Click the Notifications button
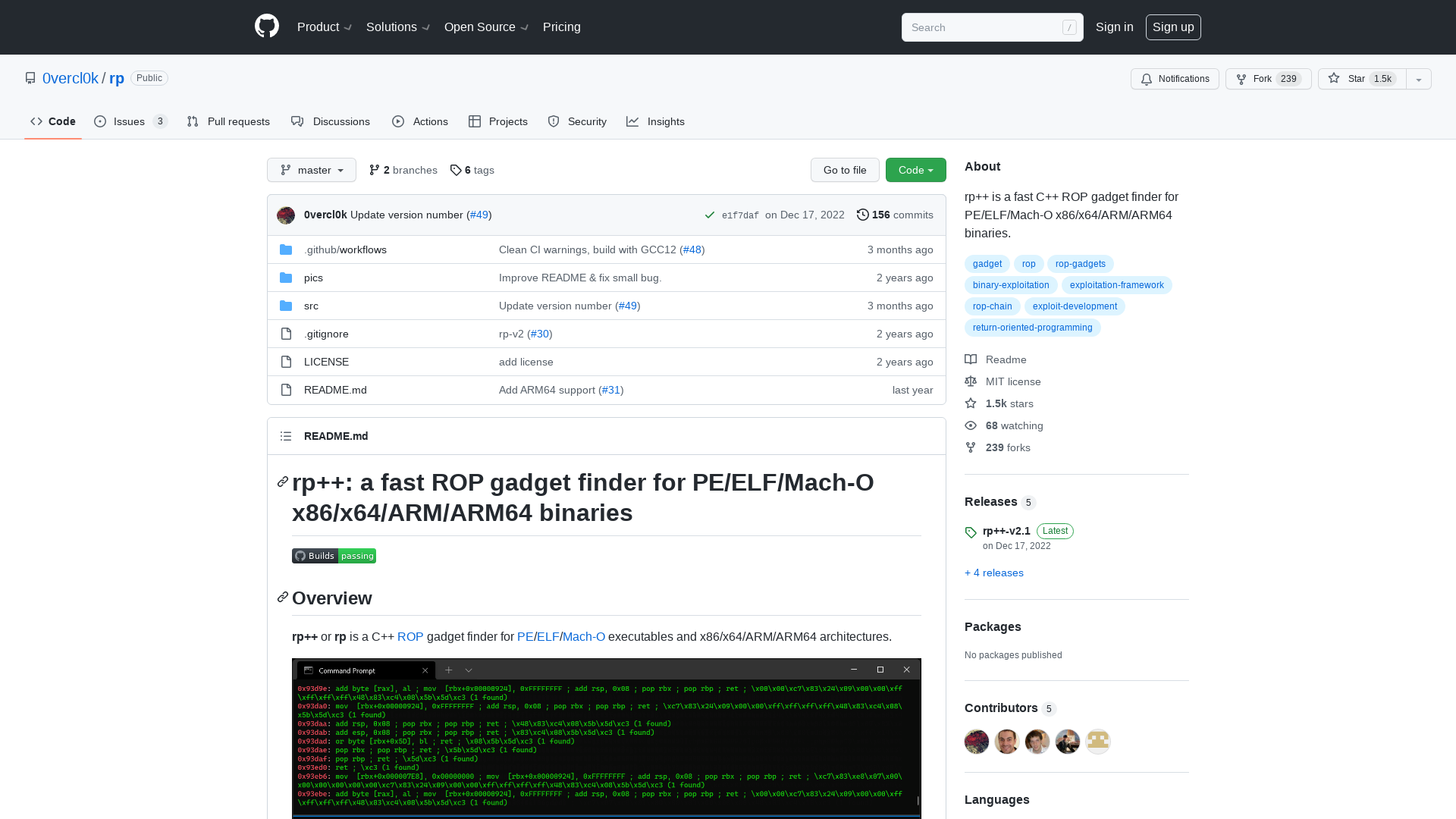The height and width of the screenshot is (819, 1456). (1175, 79)
